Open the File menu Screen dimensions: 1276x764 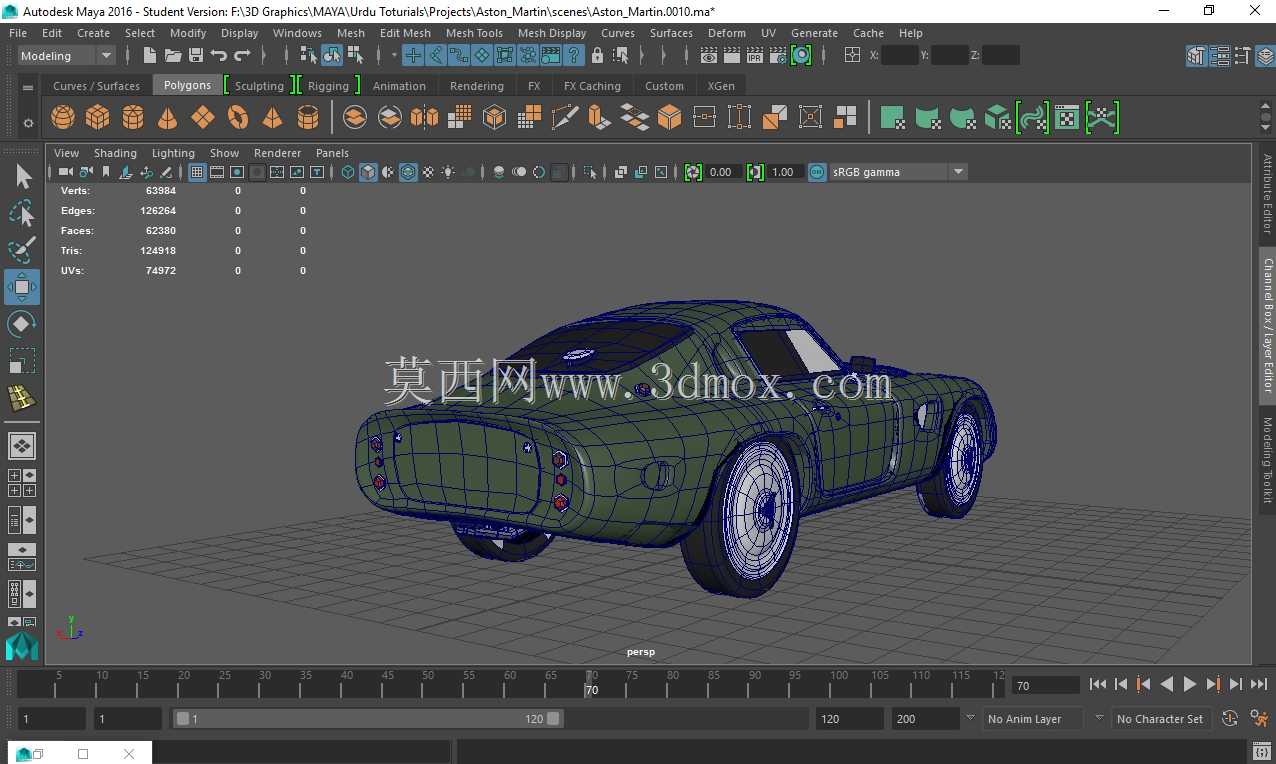(18, 33)
